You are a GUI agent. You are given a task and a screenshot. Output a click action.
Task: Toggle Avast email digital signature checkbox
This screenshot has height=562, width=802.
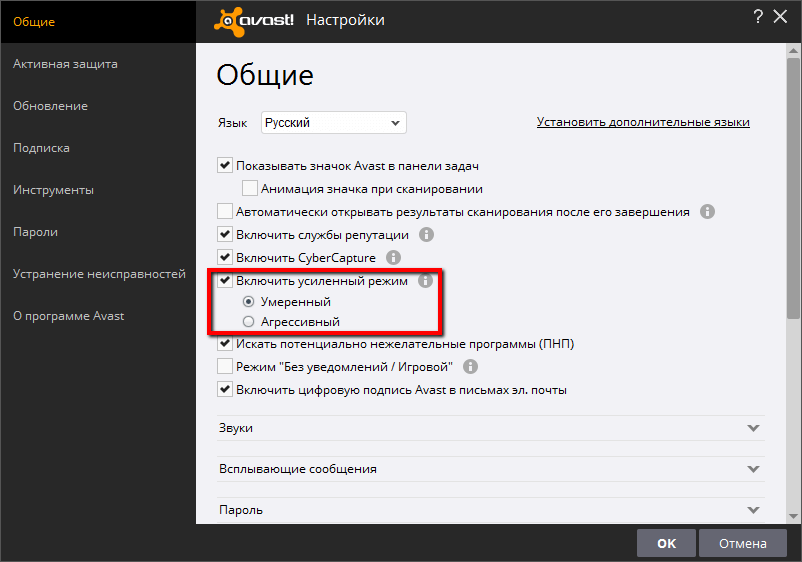(x=225, y=390)
